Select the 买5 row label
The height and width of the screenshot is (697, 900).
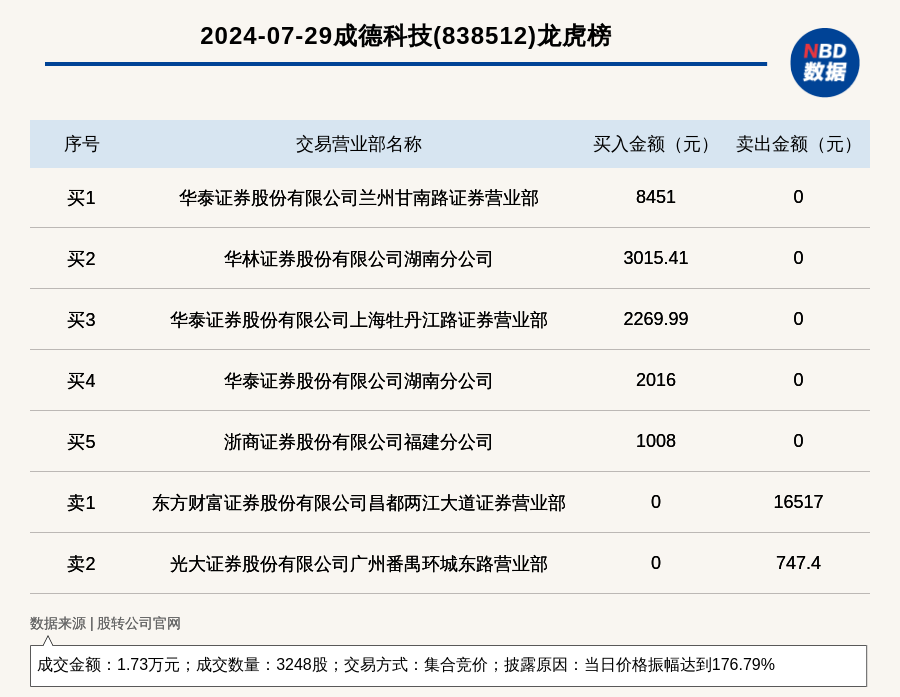click(82, 442)
